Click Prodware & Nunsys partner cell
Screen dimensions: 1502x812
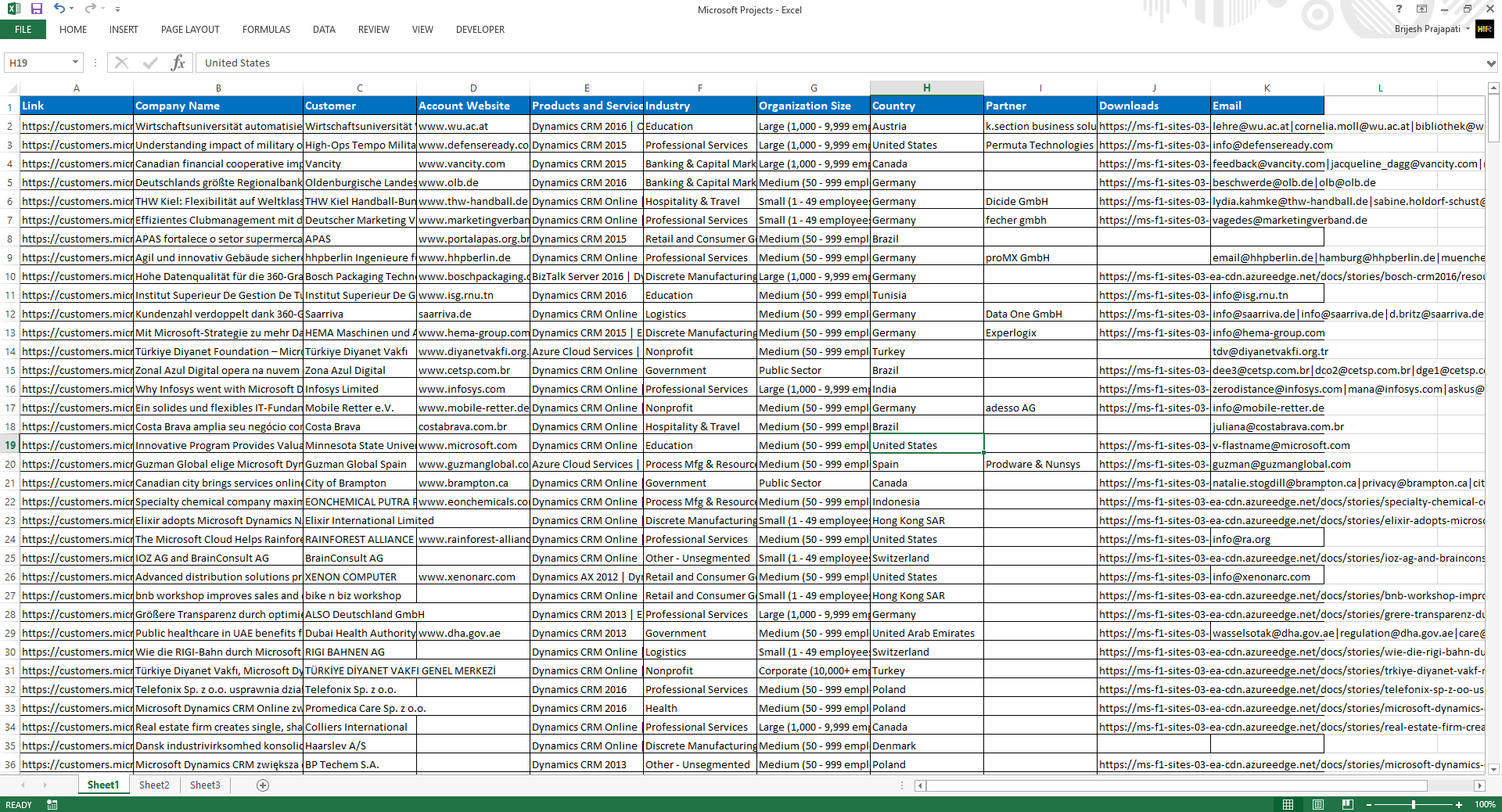pos(1040,464)
